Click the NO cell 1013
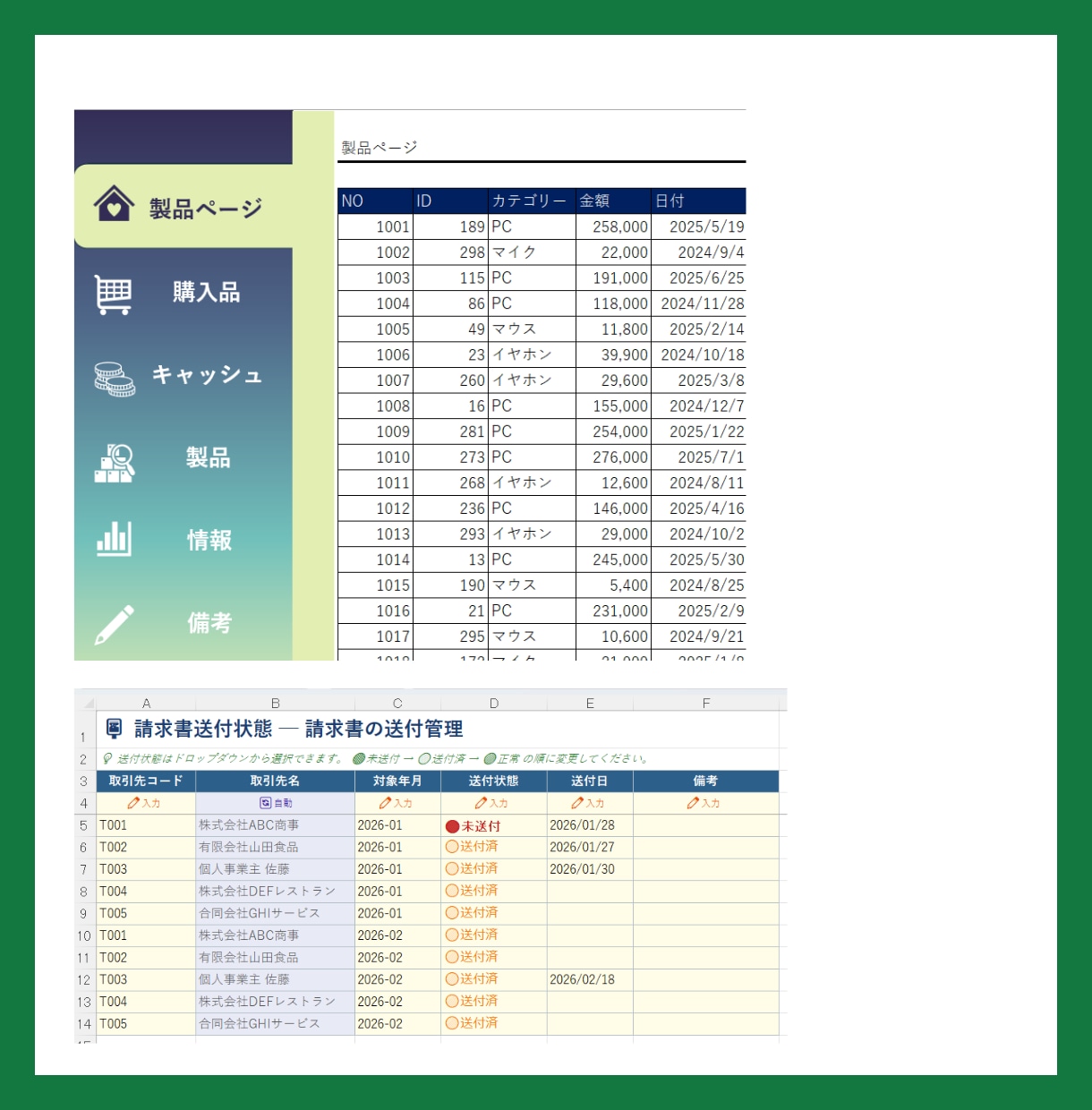Screen dimensions: 1092x1110 point(375,534)
